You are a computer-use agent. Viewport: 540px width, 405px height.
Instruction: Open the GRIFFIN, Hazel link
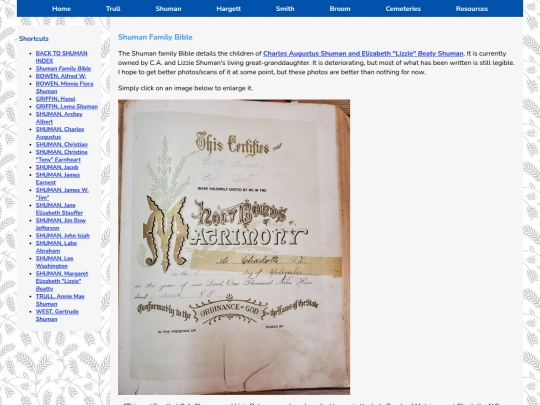tap(55, 99)
